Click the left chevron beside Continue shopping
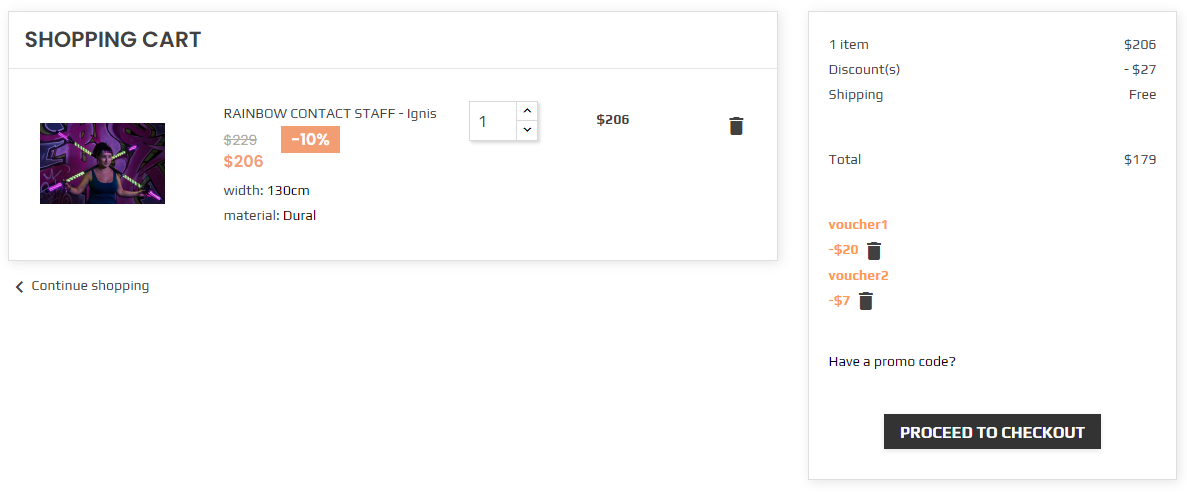The image size is (1187, 494). coord(20,287)
